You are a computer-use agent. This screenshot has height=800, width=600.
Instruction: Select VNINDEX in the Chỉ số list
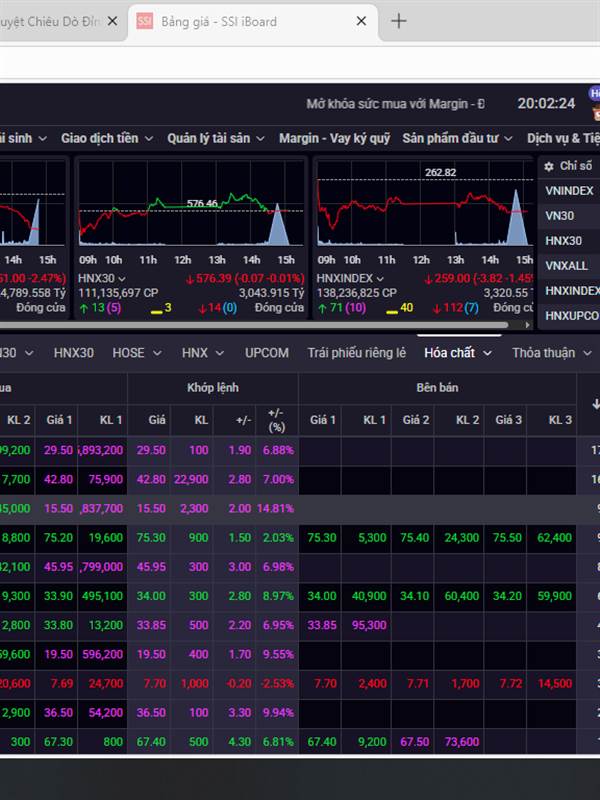click(x=569, y=190)
